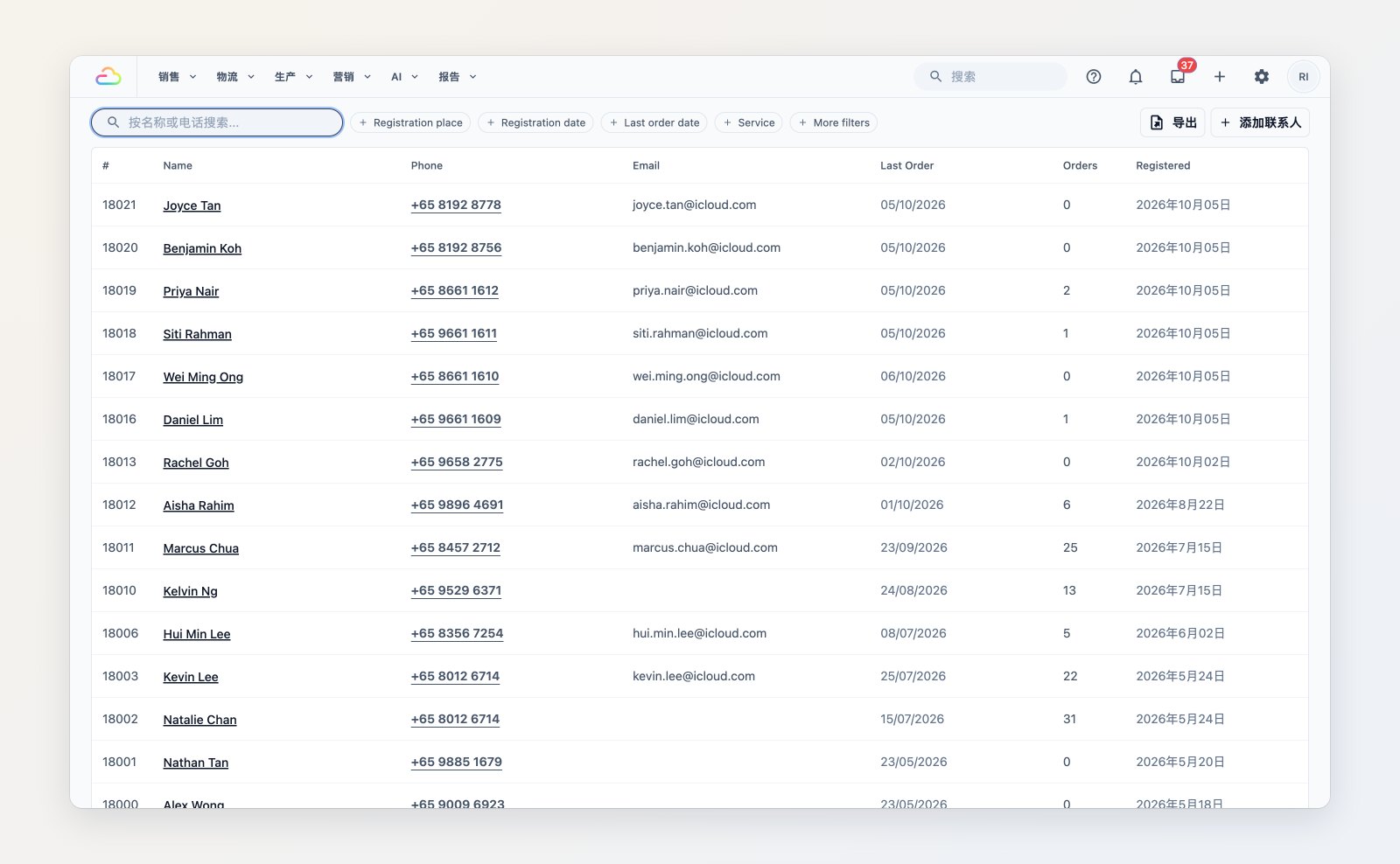Click email daniel.lim@icloud.com
Image resolution: width=1400 pixels, height=864 pixels.
coord(696,419)
